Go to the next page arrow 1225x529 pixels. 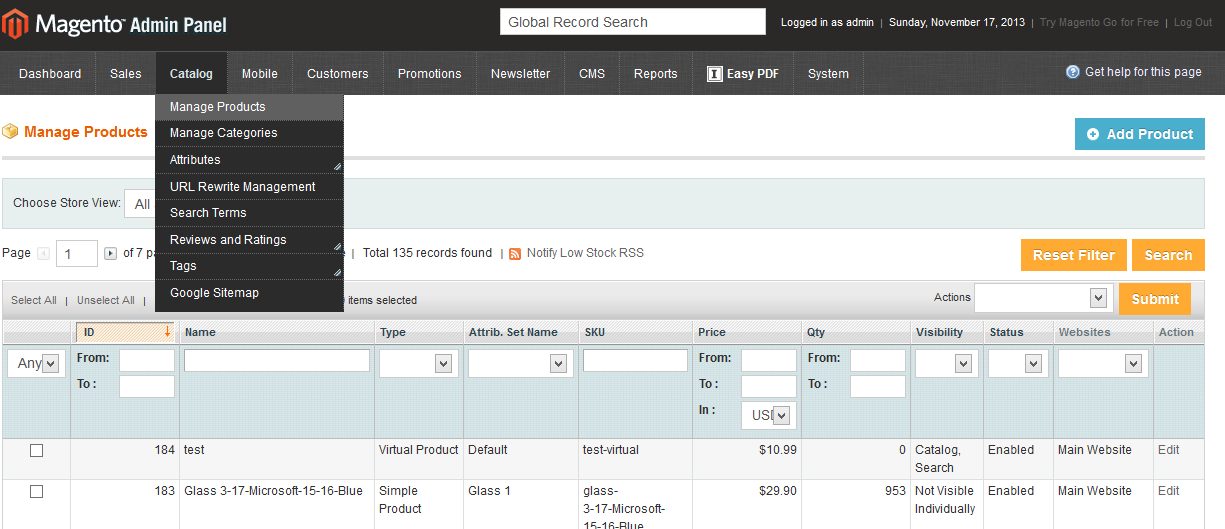point(110,254)
